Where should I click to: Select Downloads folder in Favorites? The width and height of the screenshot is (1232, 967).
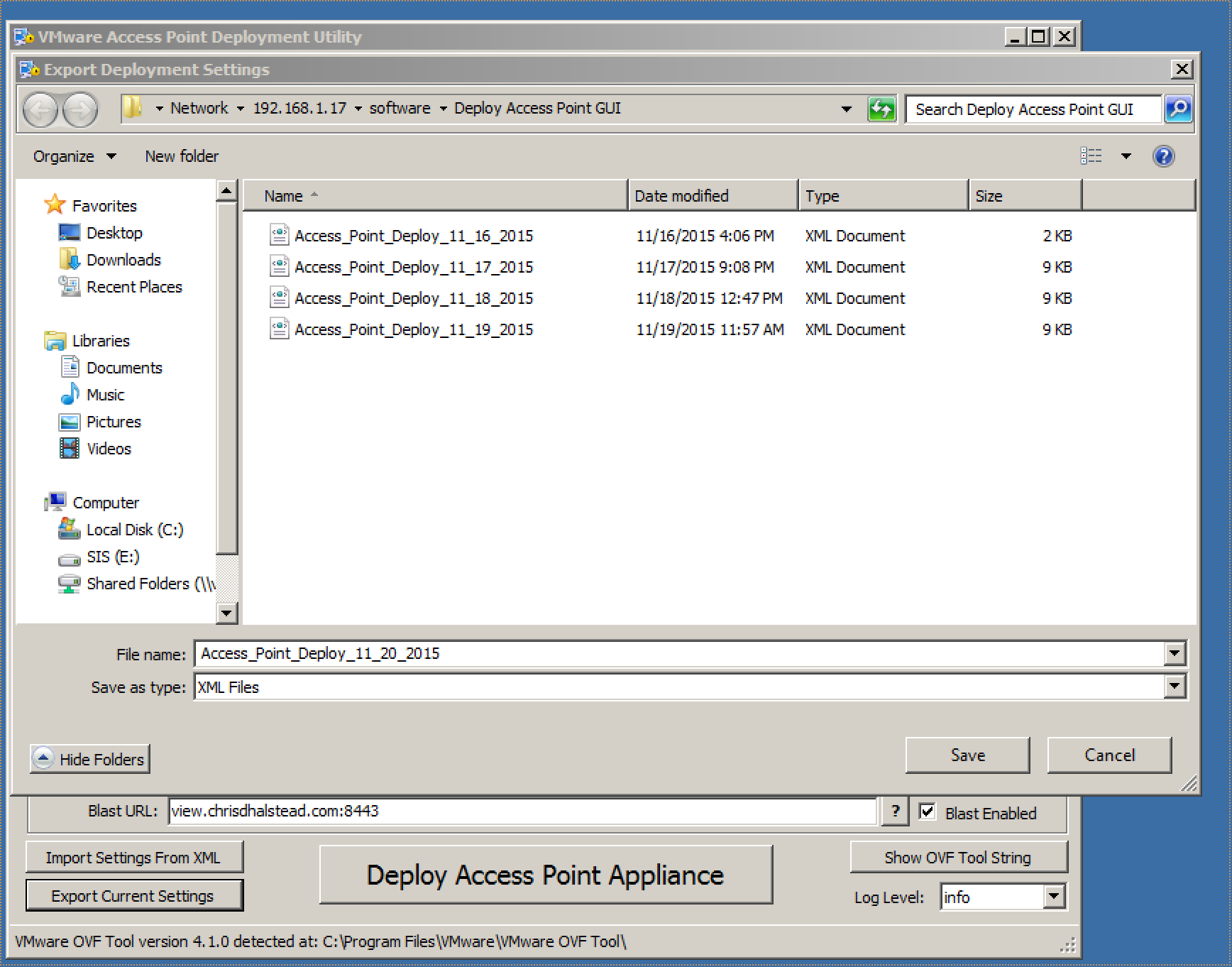123,260
